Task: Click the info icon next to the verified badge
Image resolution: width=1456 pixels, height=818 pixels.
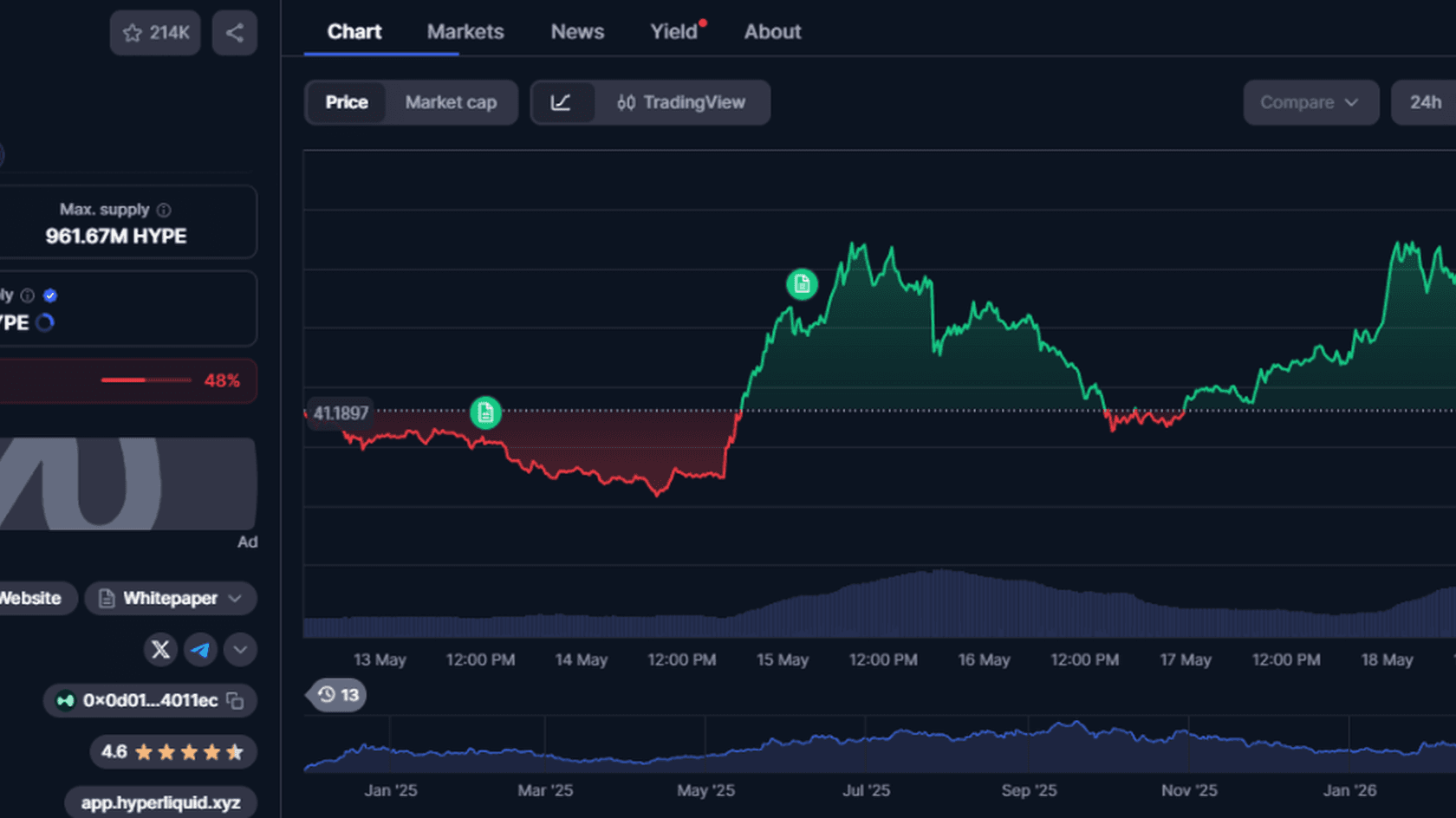Action: (28, 295)
